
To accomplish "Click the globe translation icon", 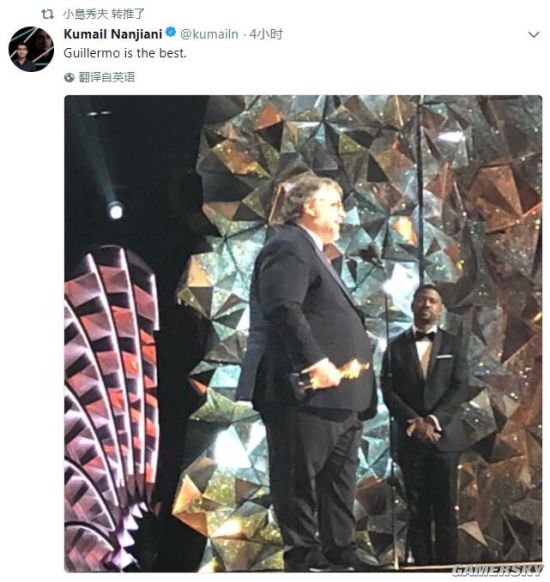I will [x=69, y=77].
